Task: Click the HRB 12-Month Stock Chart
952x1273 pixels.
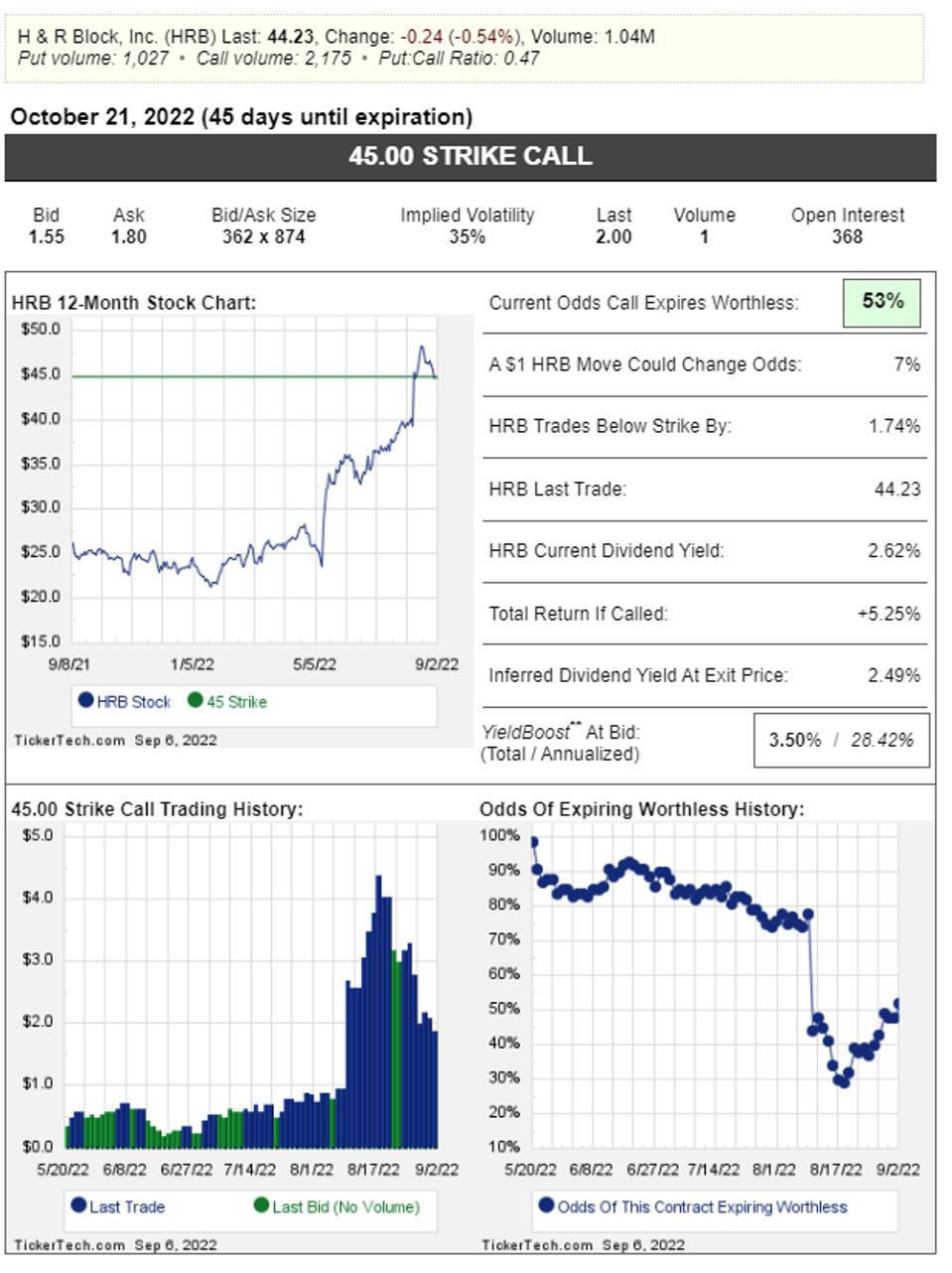Action: point(254,487)
